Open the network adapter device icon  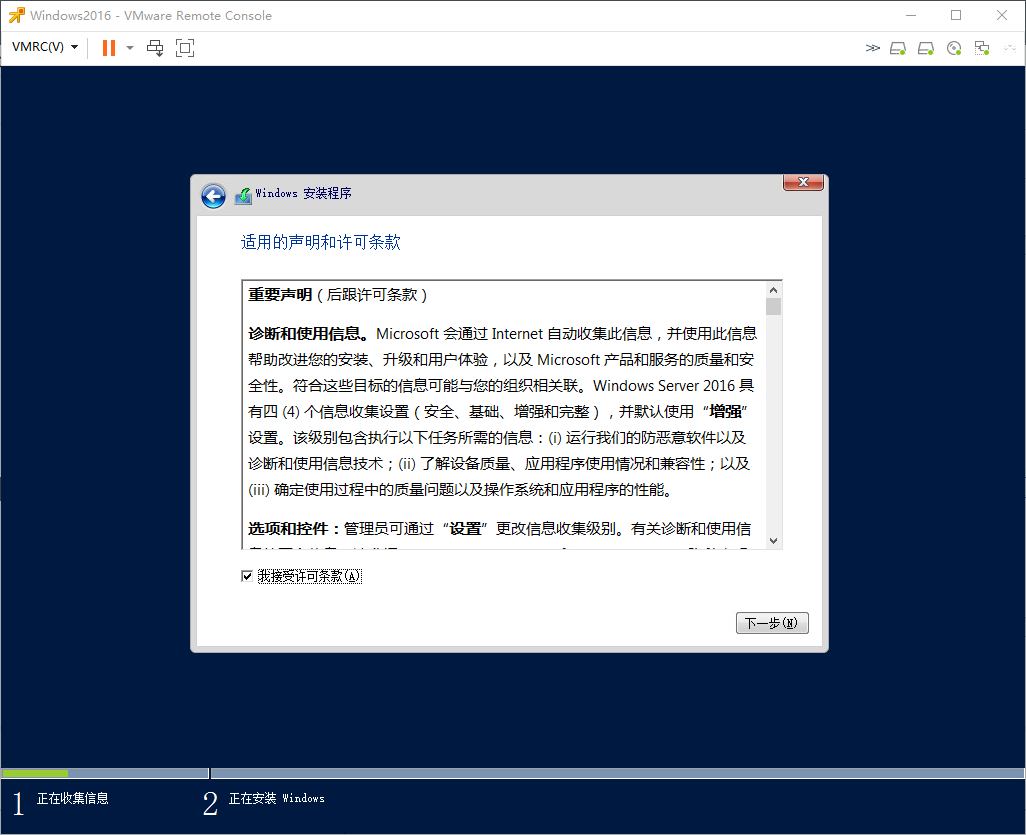click(x=982, y=48)
